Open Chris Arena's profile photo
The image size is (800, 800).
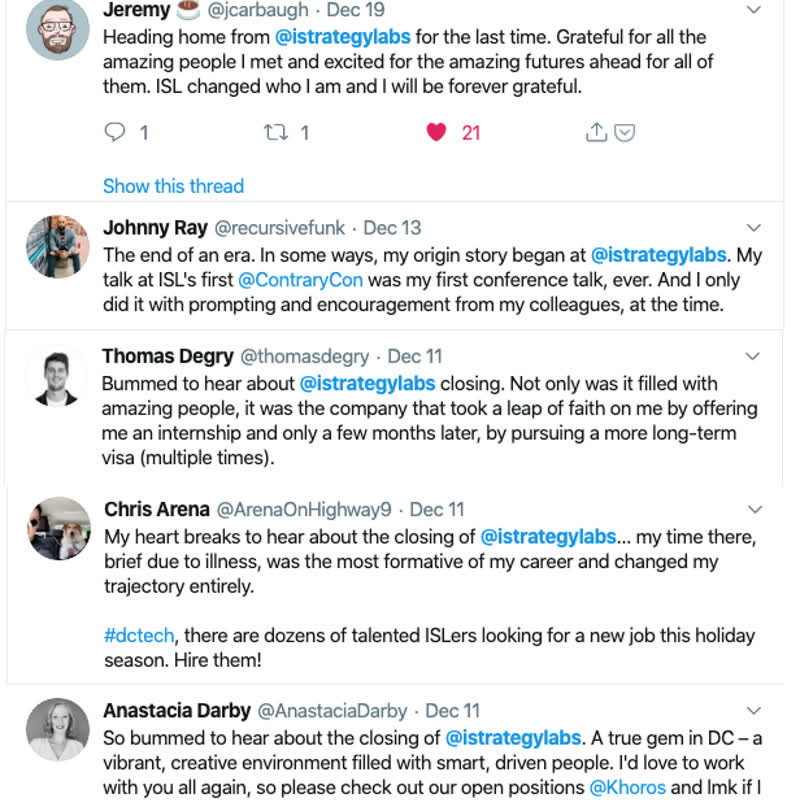tap(58, 528)
